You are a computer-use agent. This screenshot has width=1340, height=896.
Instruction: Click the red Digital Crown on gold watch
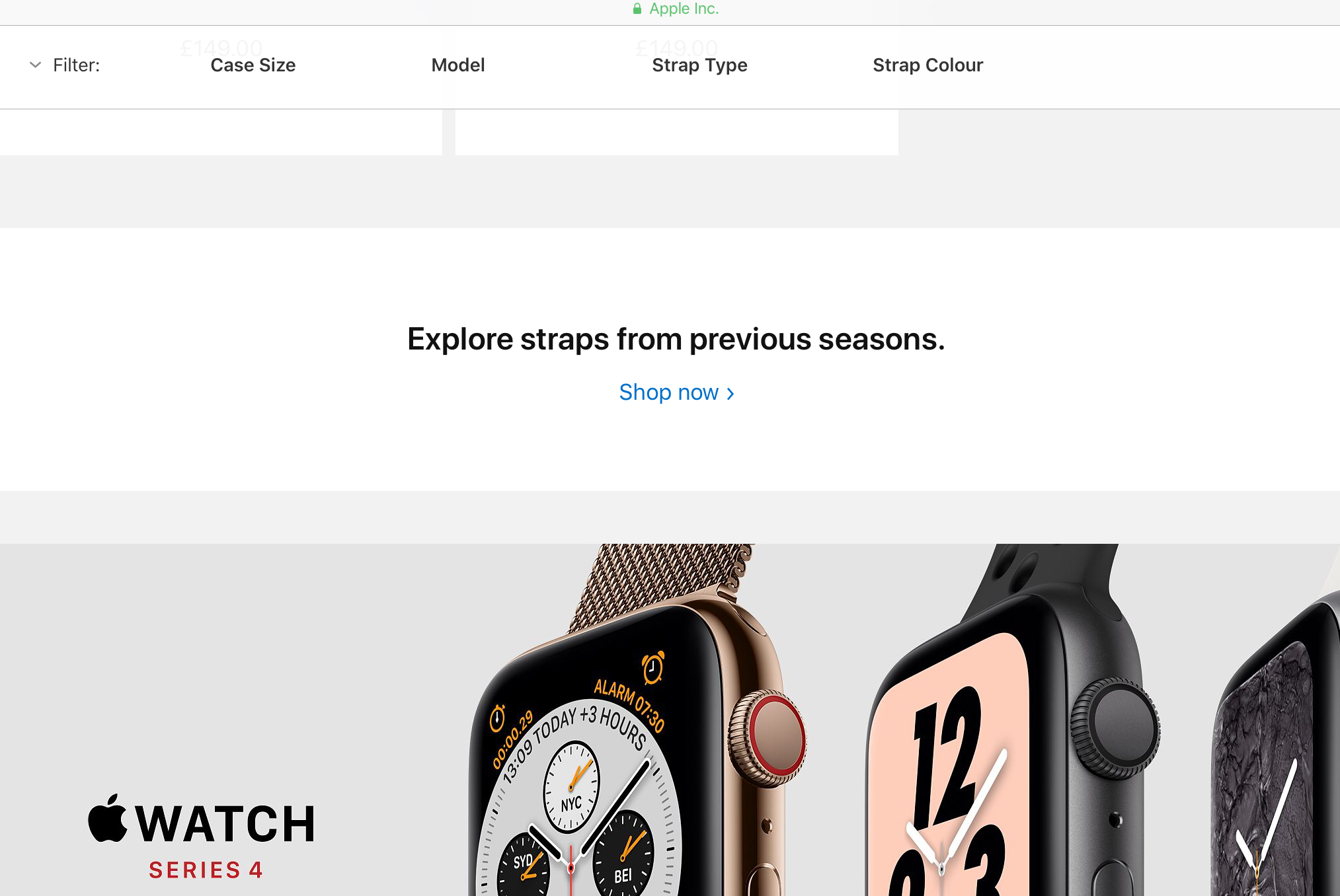[769, 738]
